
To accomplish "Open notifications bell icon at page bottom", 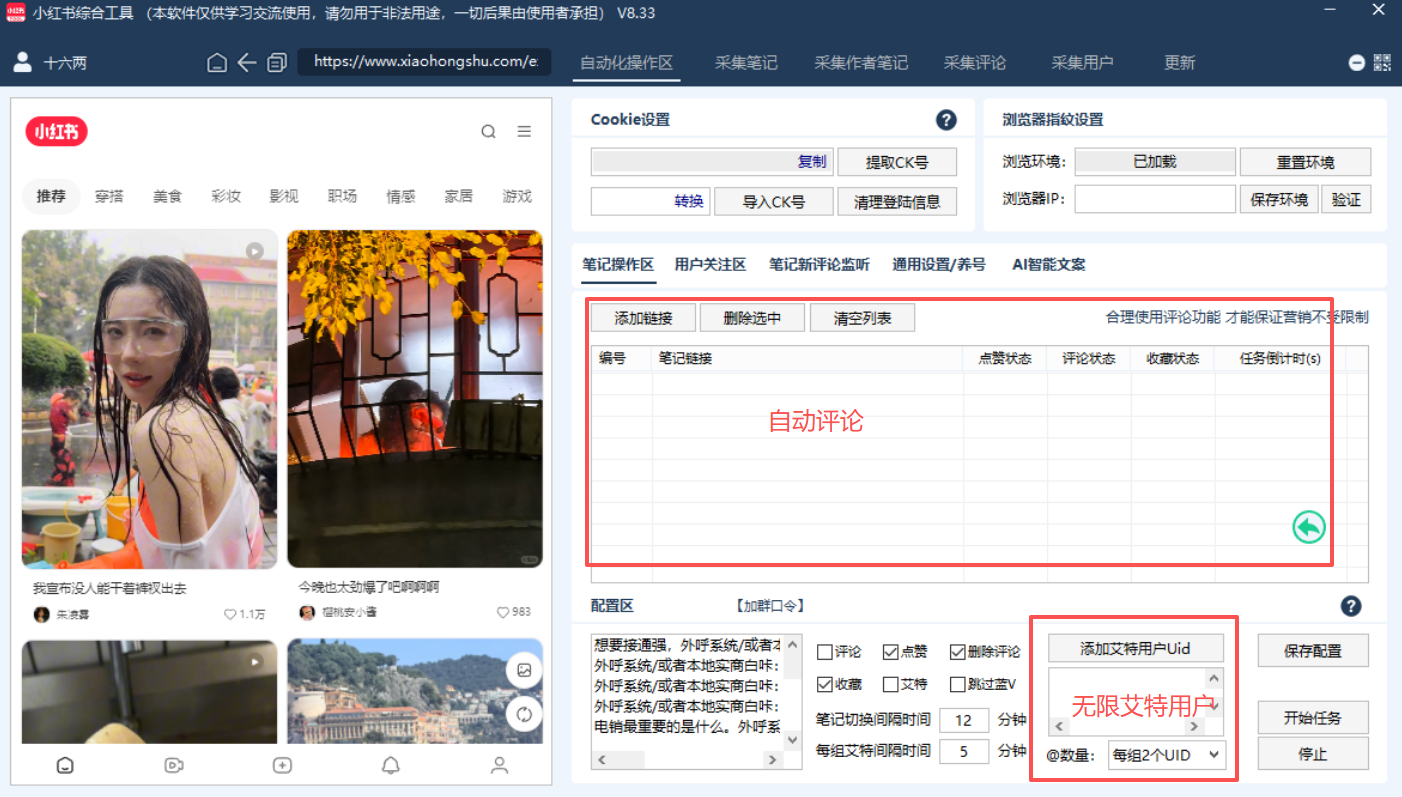I will (x=391, y=765).
